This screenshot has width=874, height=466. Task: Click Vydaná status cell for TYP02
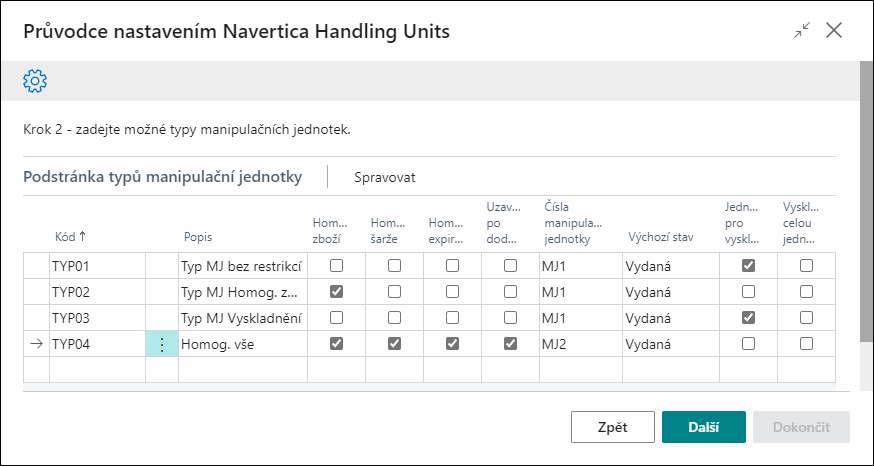pyautogui.click(x=671, y=292)
